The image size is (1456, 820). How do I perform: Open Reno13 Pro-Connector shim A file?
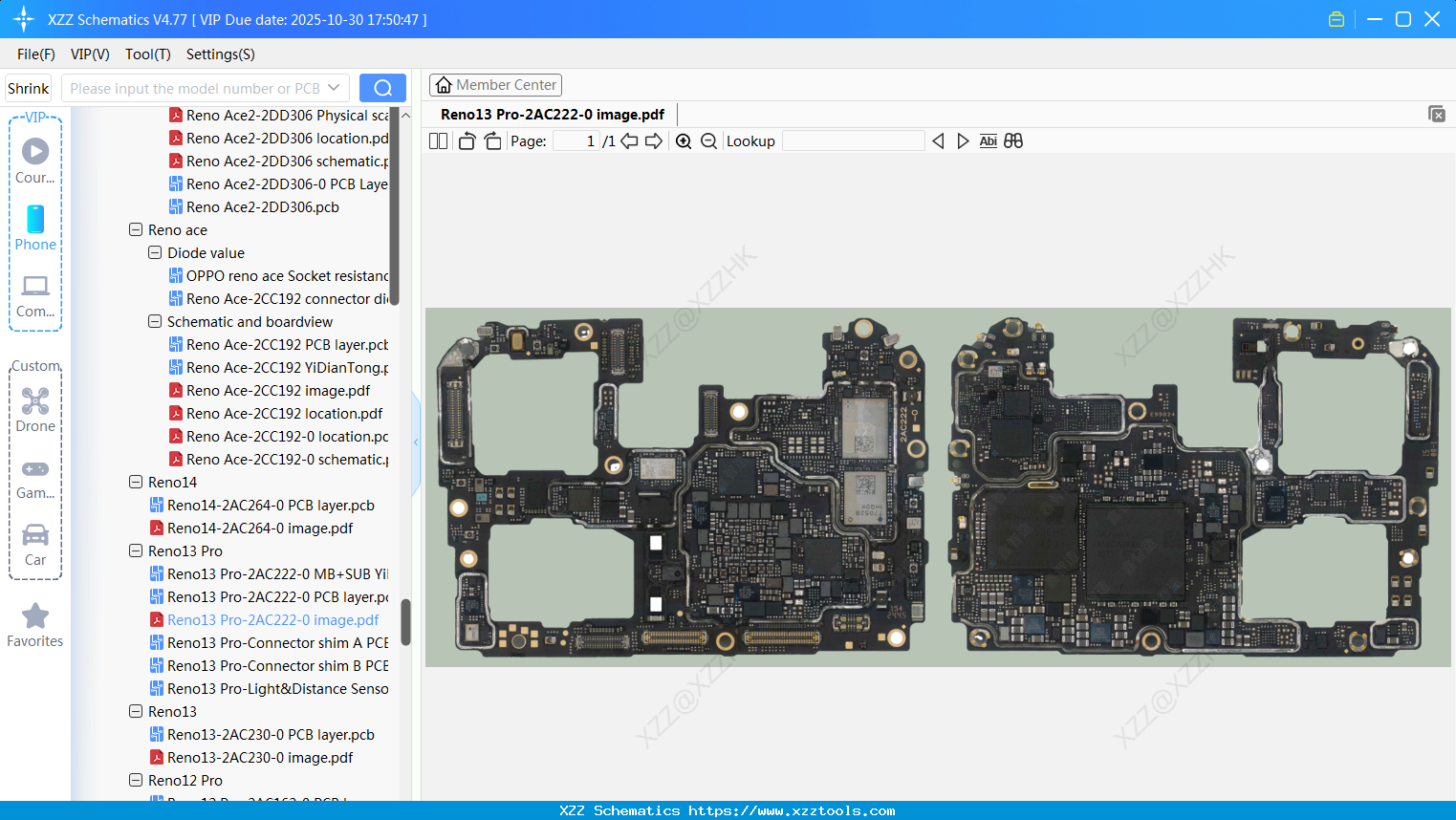pos(277,642)
